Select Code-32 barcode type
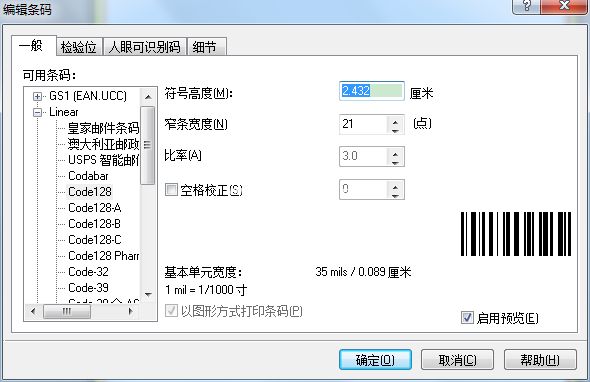Screen dimensions: 590x382 click(x=88, y=272)
